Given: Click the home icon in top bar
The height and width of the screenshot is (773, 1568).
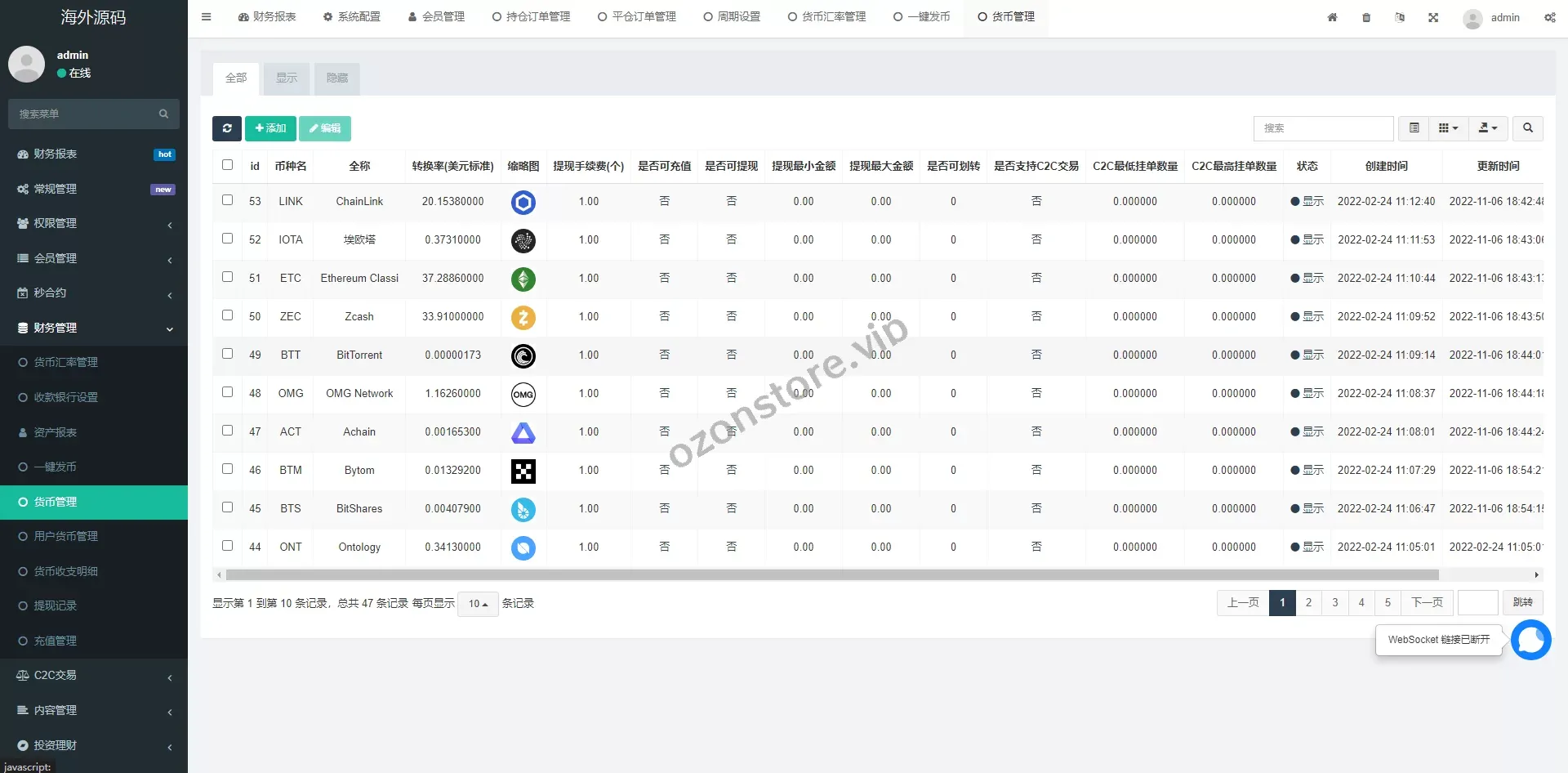Looking at the screenshot, I should tap(1332, 17).
